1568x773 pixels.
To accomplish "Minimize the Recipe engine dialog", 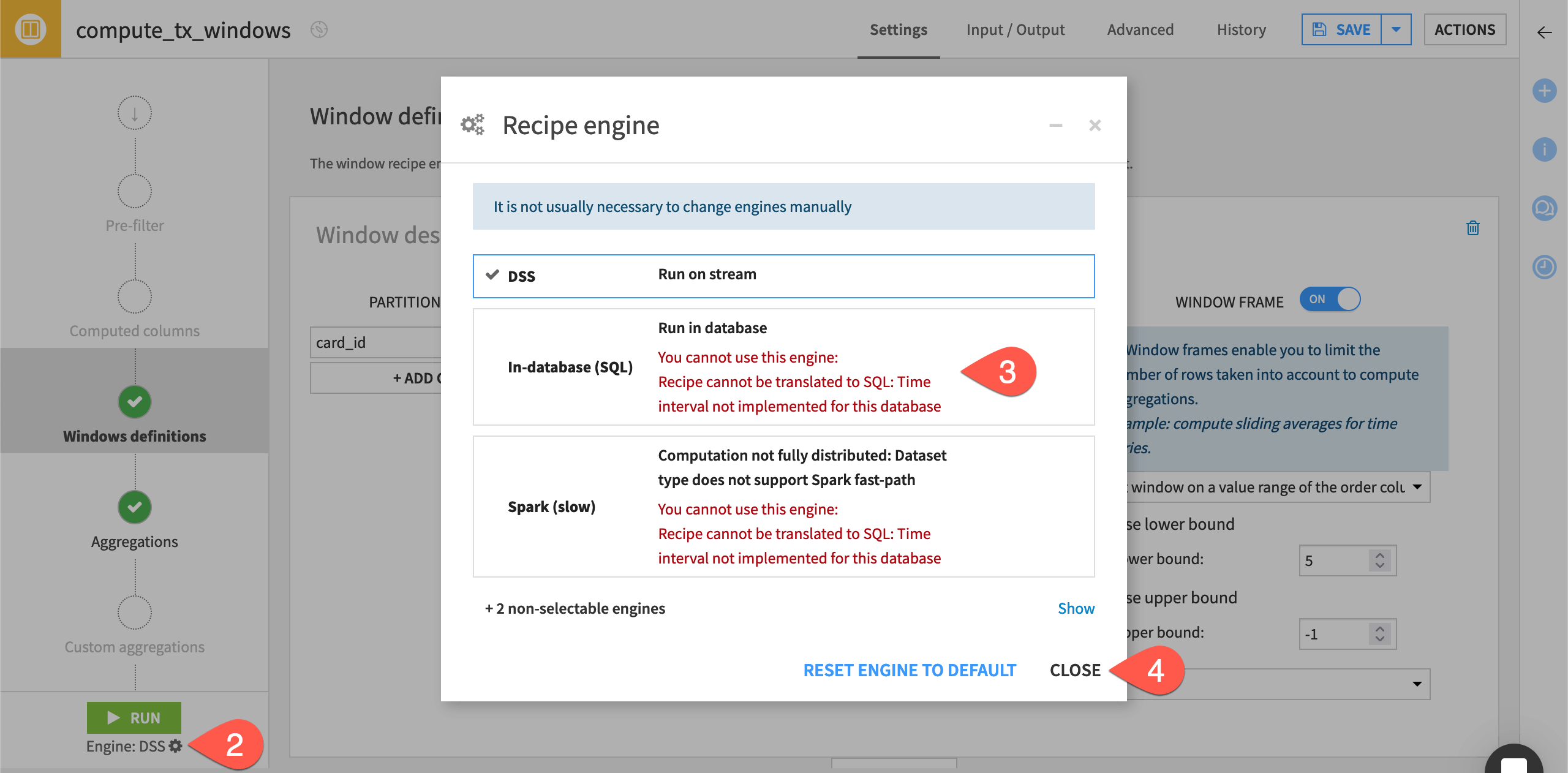I will (1055, 126).
